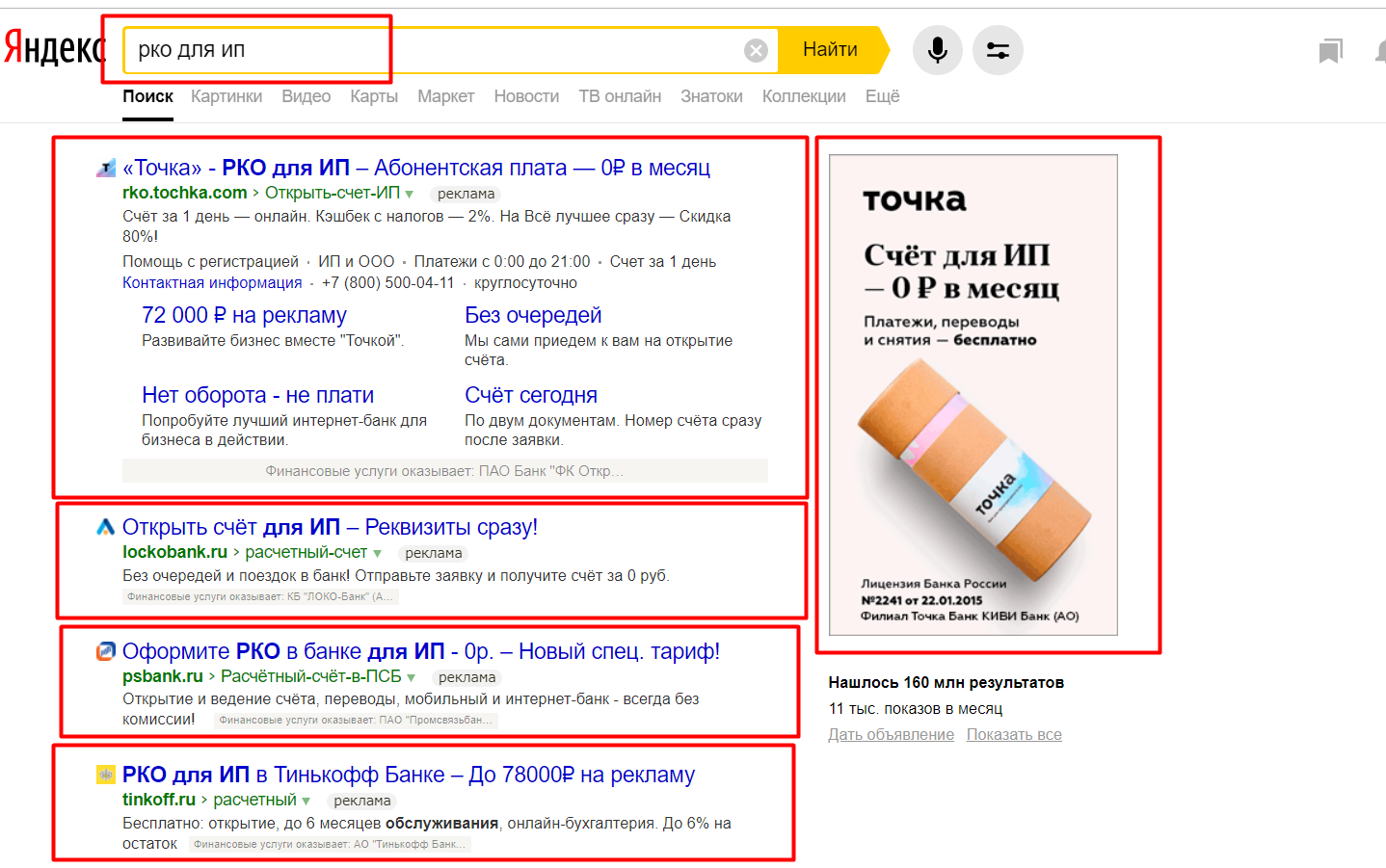Screen dimensions: 1386x868
Task: Expand the arrow after расчетный-счет
Action: tap(377, 554)
